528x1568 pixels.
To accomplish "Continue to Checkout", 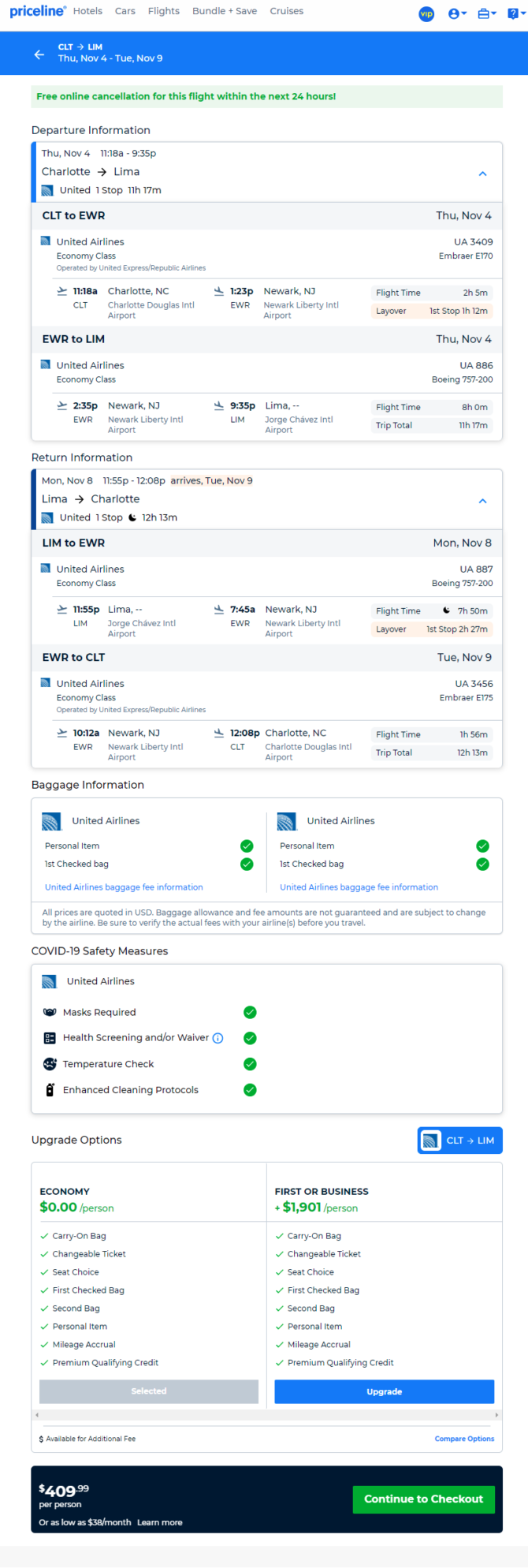I will coord(423,1499).
